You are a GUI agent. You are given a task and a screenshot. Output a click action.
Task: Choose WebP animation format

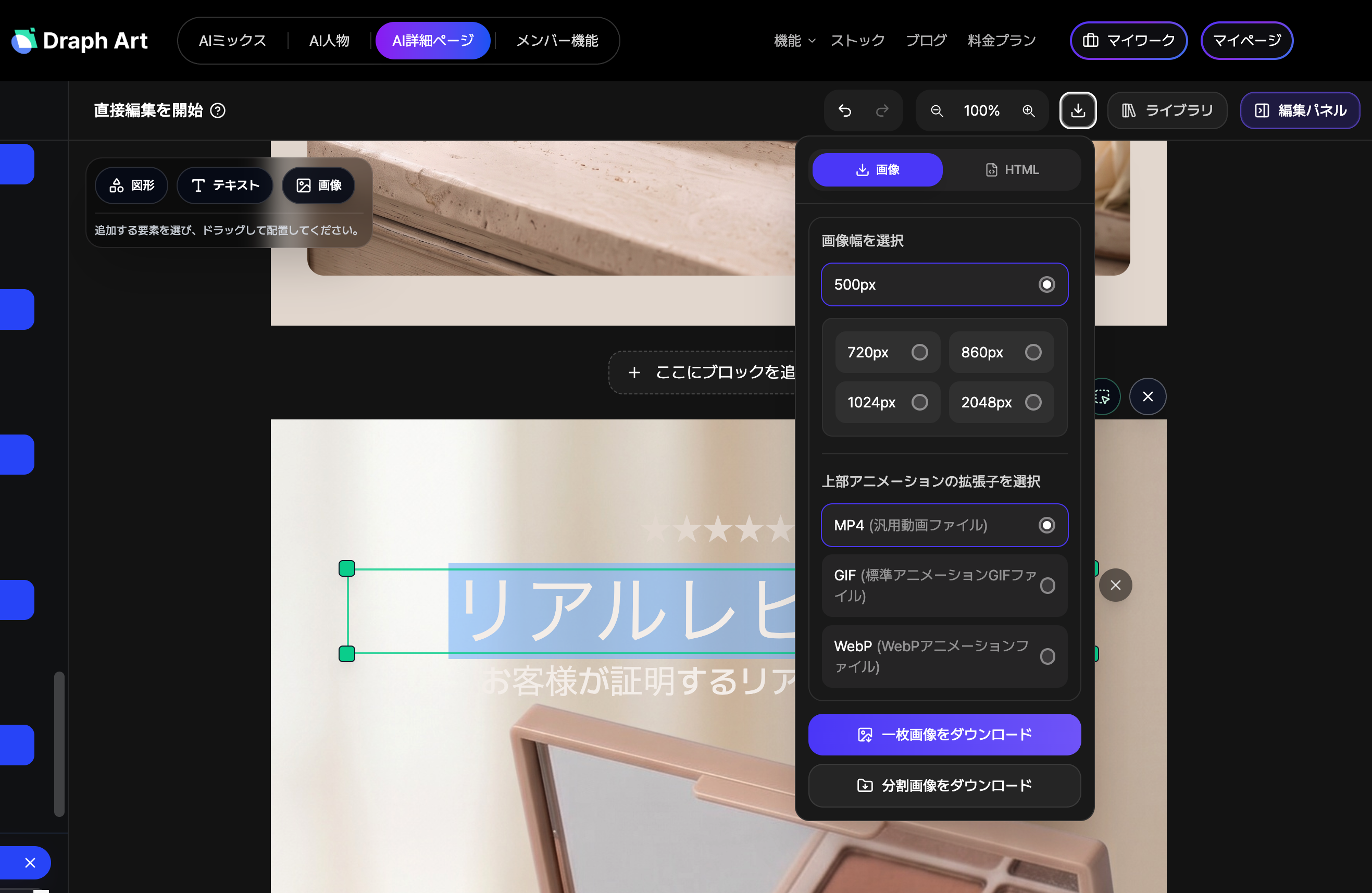tap(944, 656)
